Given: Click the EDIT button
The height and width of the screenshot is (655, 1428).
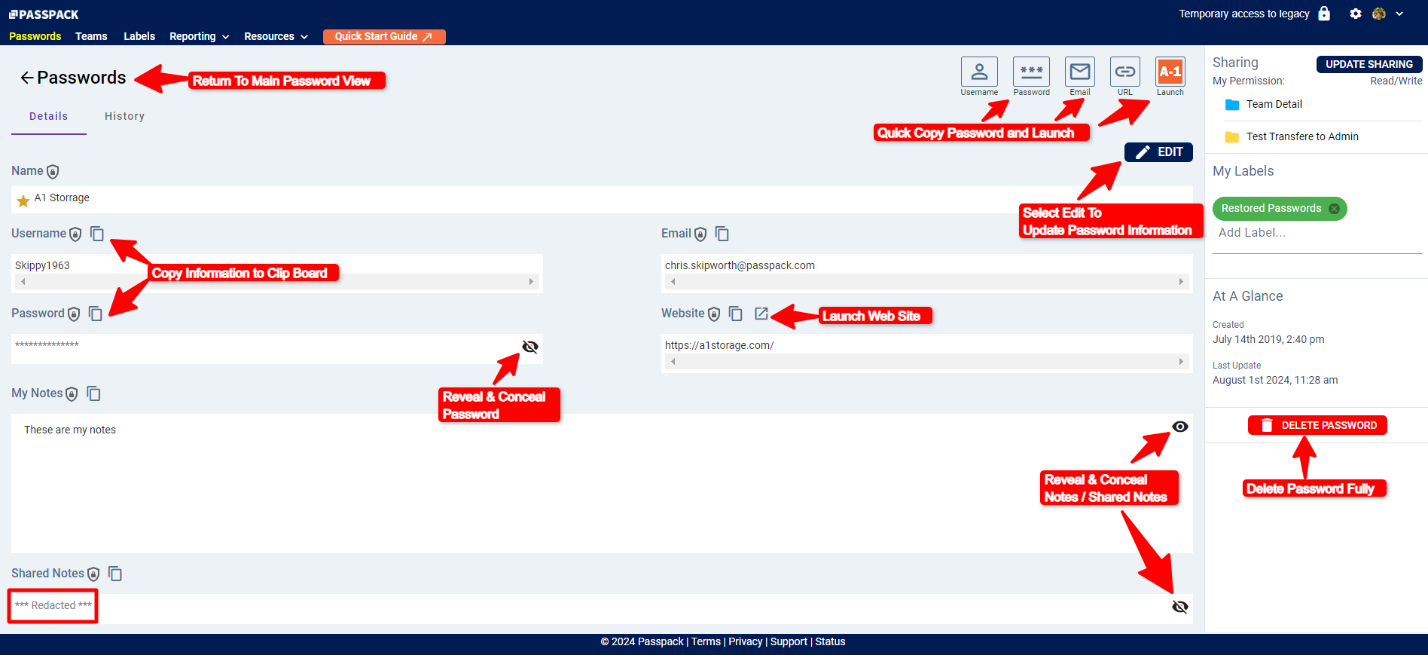Looking at the screenshot, I should pos(1159,152).
